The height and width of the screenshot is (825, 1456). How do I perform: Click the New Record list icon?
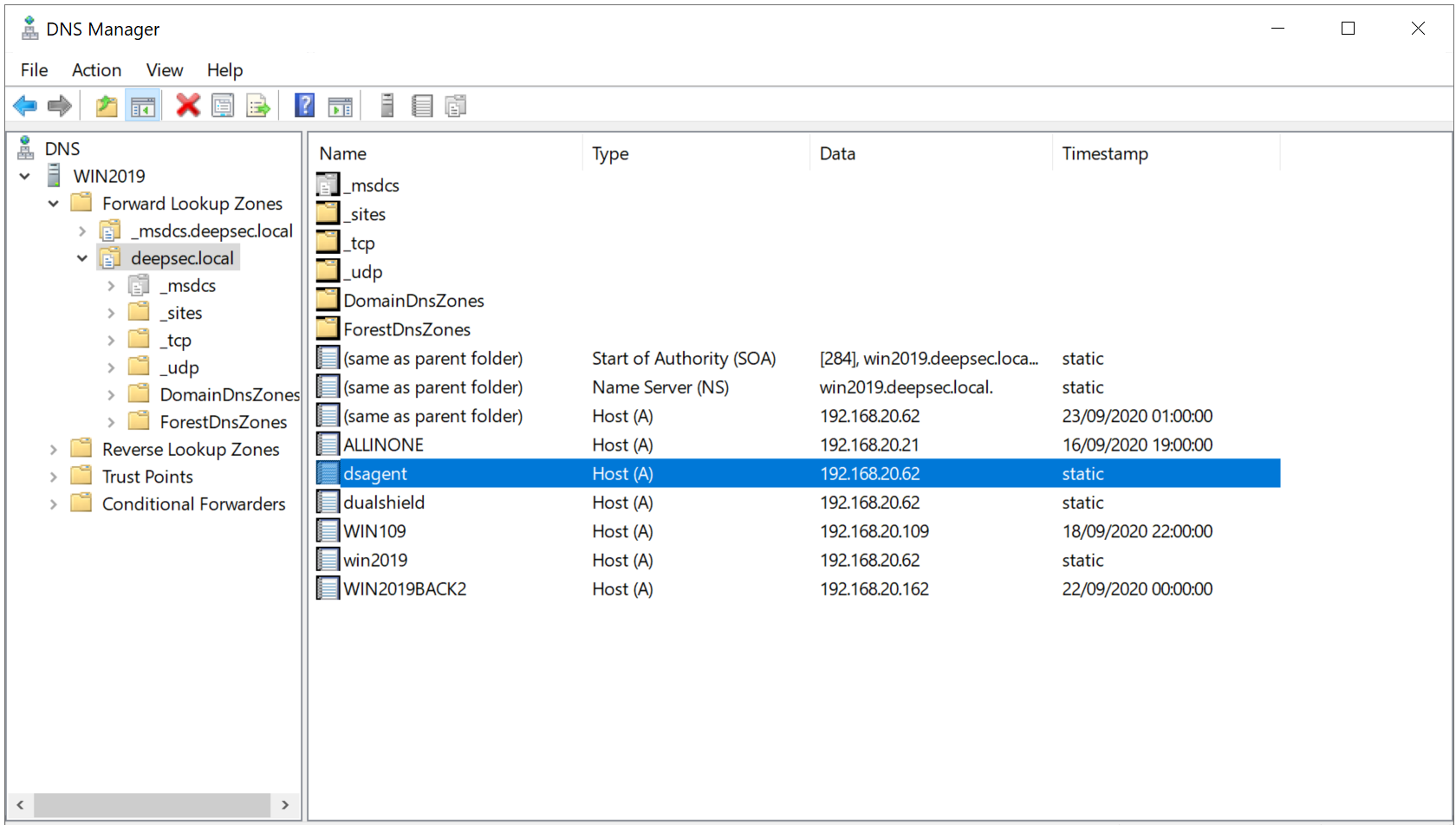pos(422,106)
